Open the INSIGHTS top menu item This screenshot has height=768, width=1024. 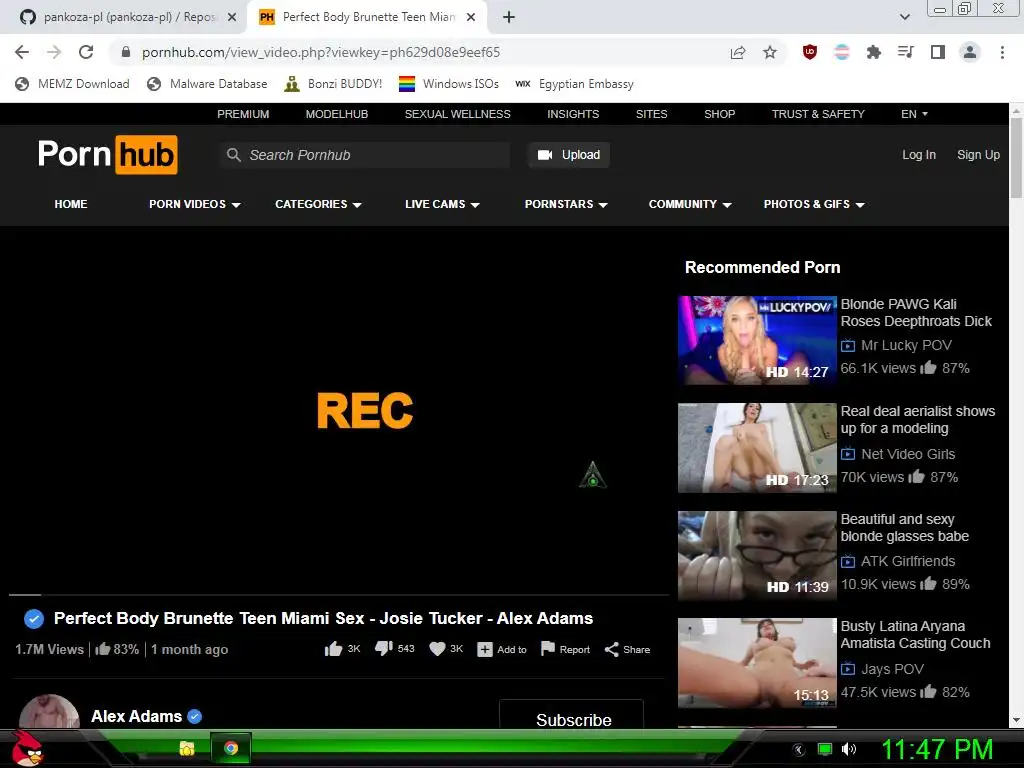(x=573, y=114)
